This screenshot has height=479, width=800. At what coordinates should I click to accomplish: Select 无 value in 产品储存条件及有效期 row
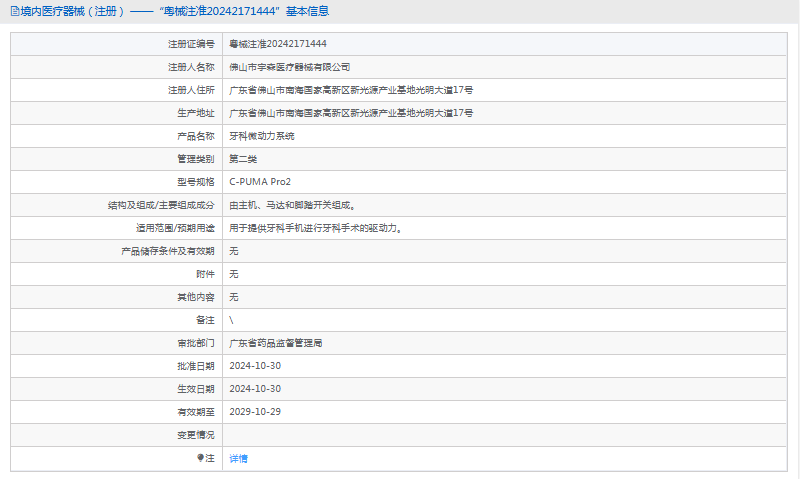(x=234, y=251)
